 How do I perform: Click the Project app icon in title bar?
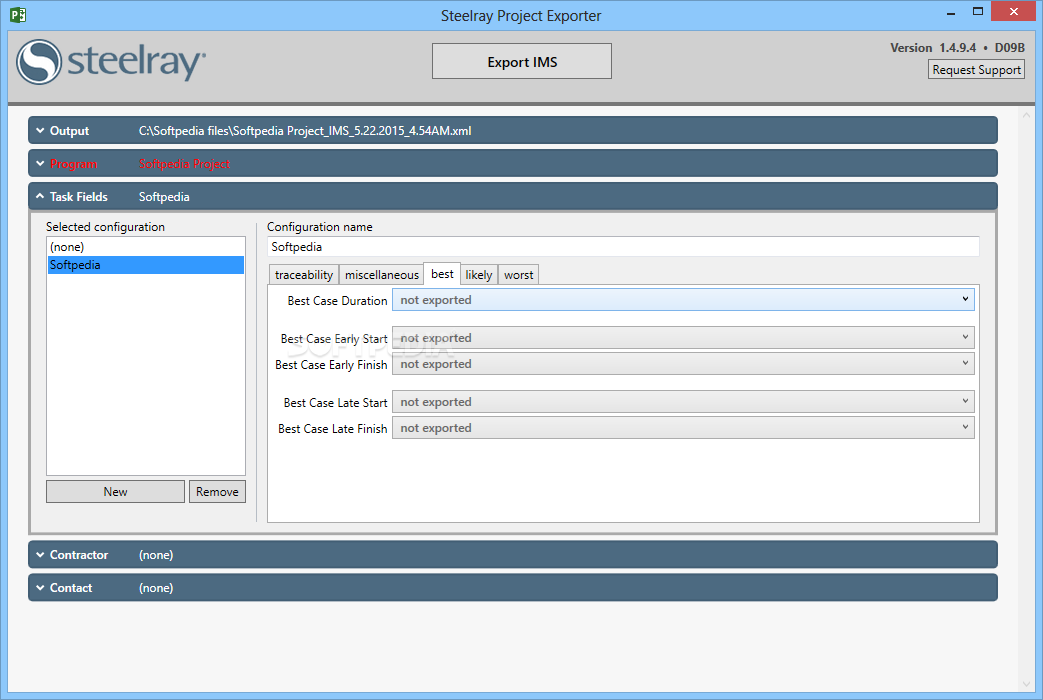[18, 15]
